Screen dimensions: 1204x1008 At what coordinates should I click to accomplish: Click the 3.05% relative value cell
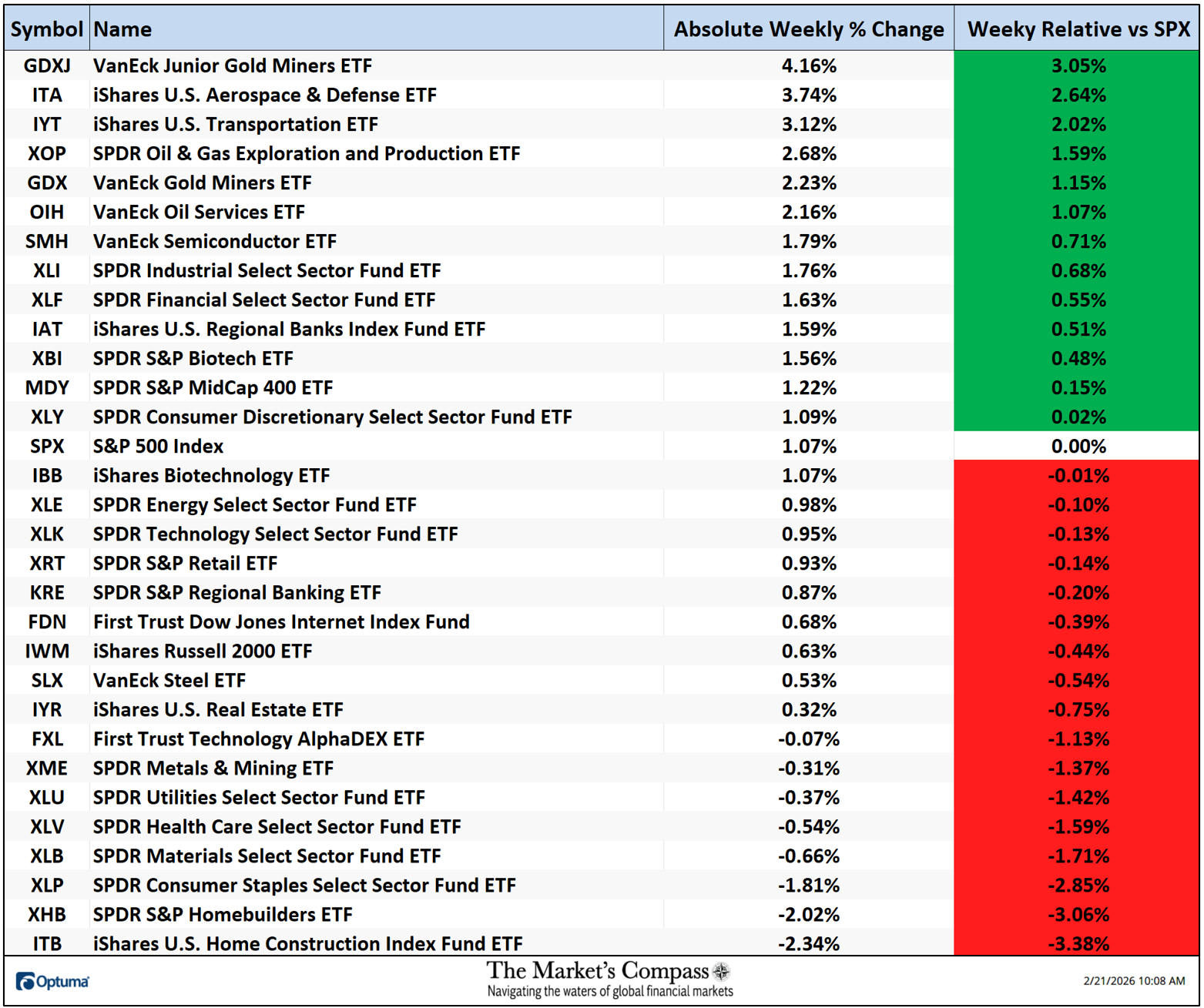pos(1078,65)
